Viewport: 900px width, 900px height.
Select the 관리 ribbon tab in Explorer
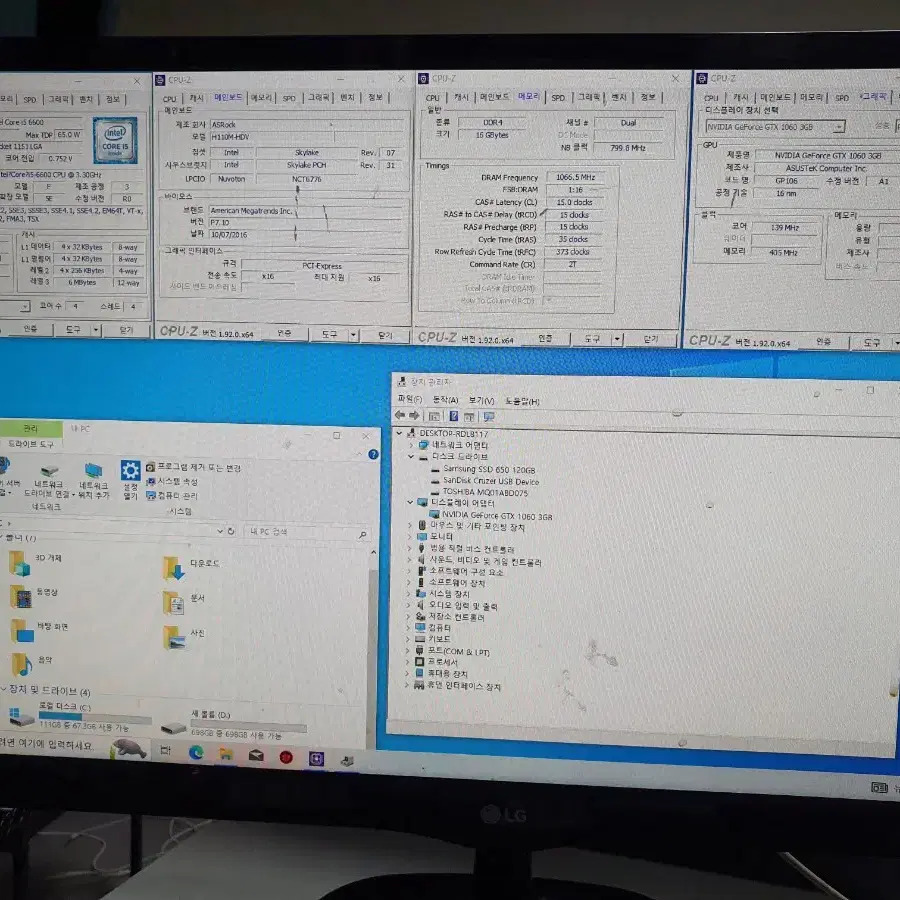tap(30, 428)
